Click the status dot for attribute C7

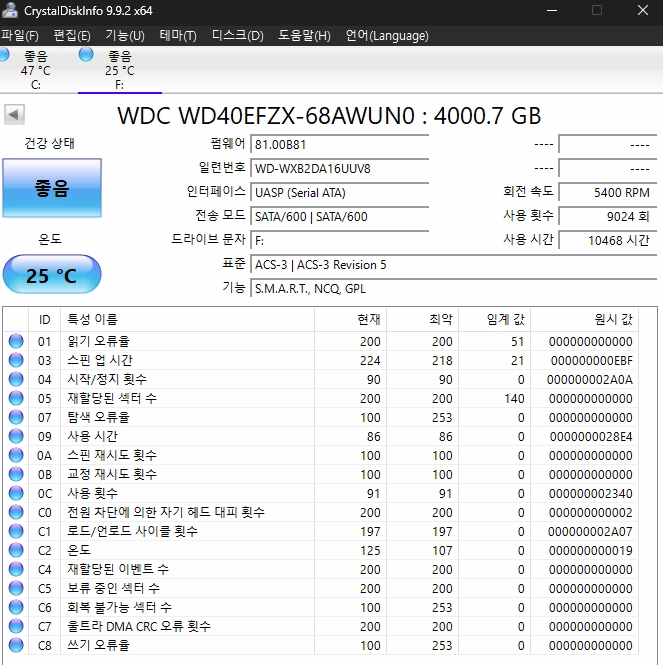pos(16,626)
